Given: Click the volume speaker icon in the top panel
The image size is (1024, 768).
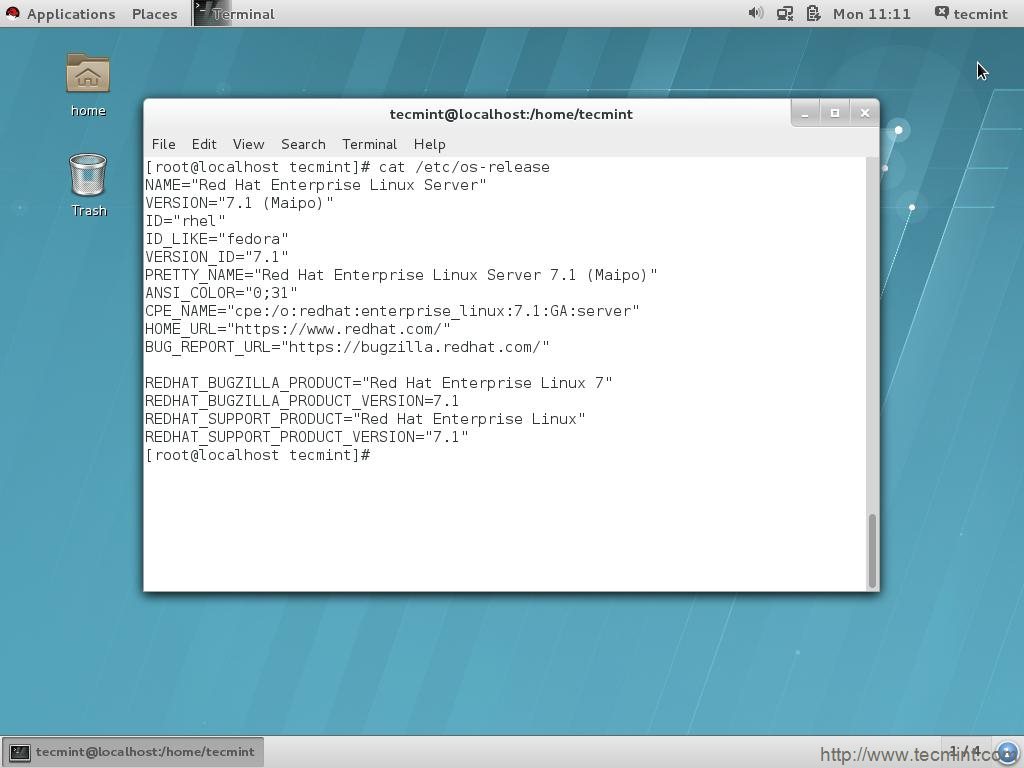Looking at the screenshot, I should (x=756, y=13).
